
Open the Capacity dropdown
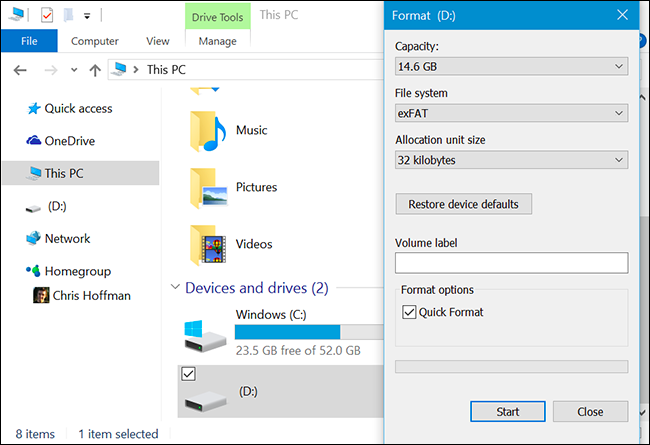click(511, 66)
